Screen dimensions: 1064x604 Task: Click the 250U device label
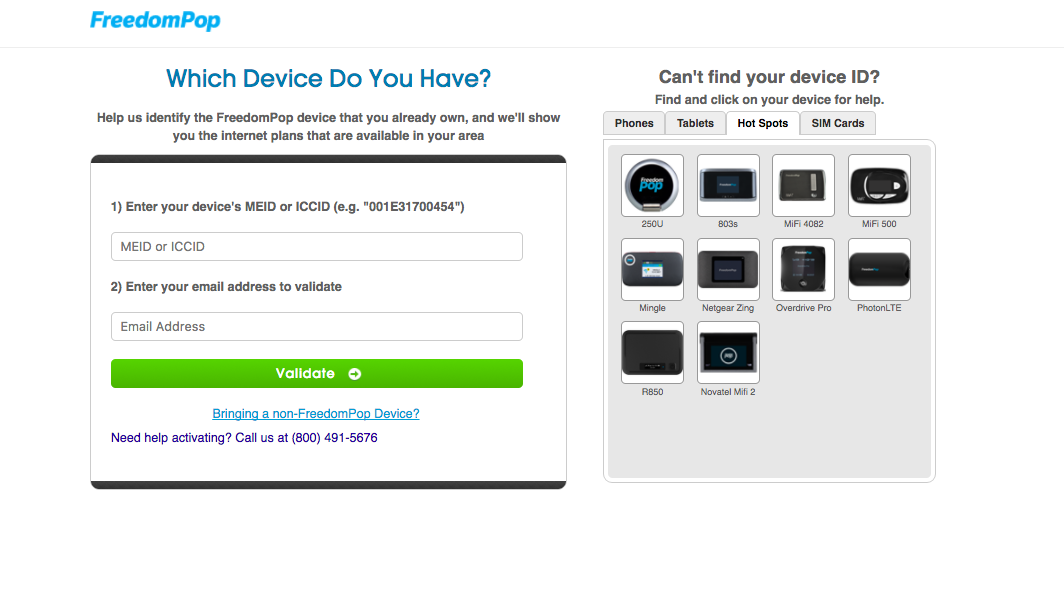click(652, 224)
